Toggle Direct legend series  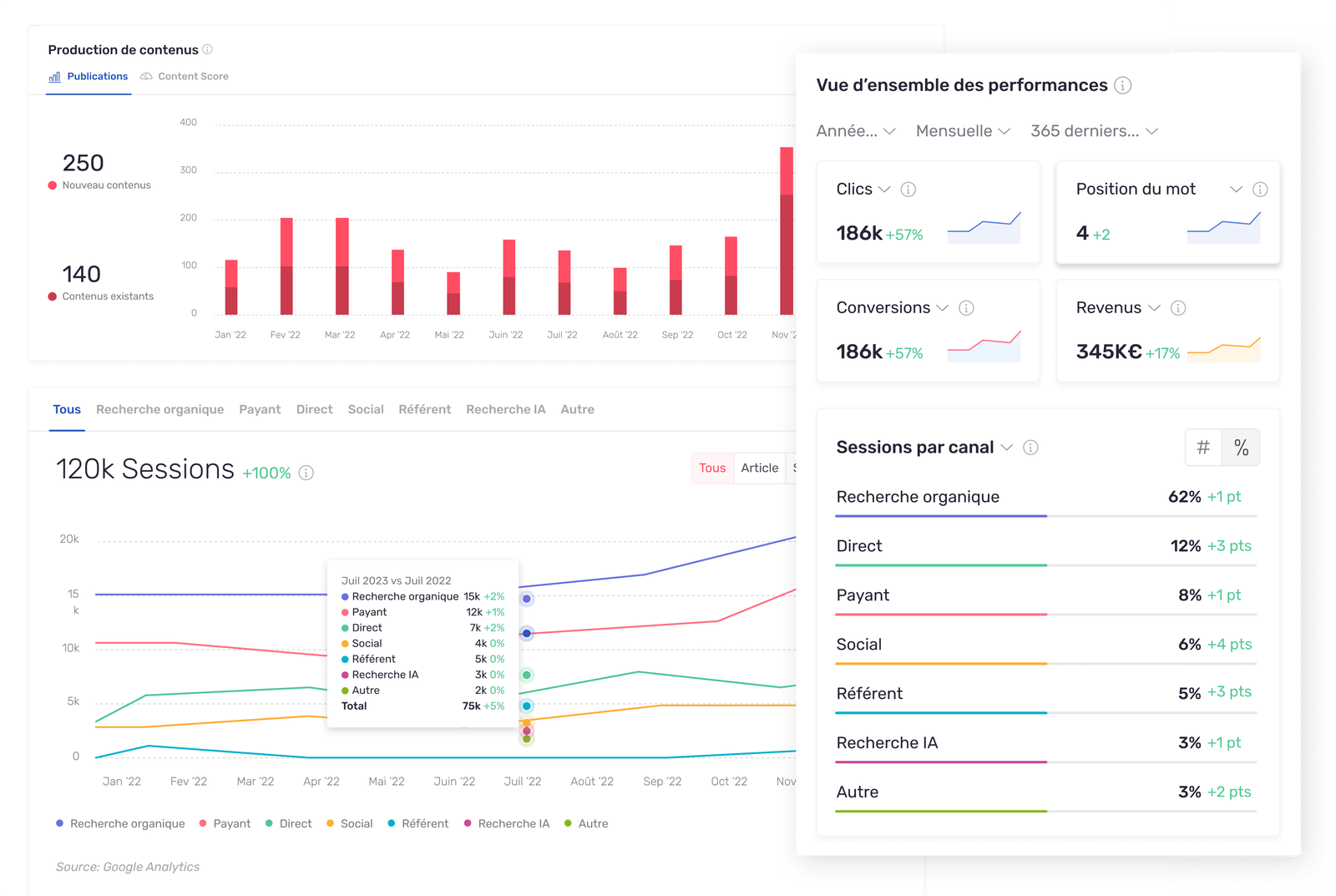[x=288, y=823]
